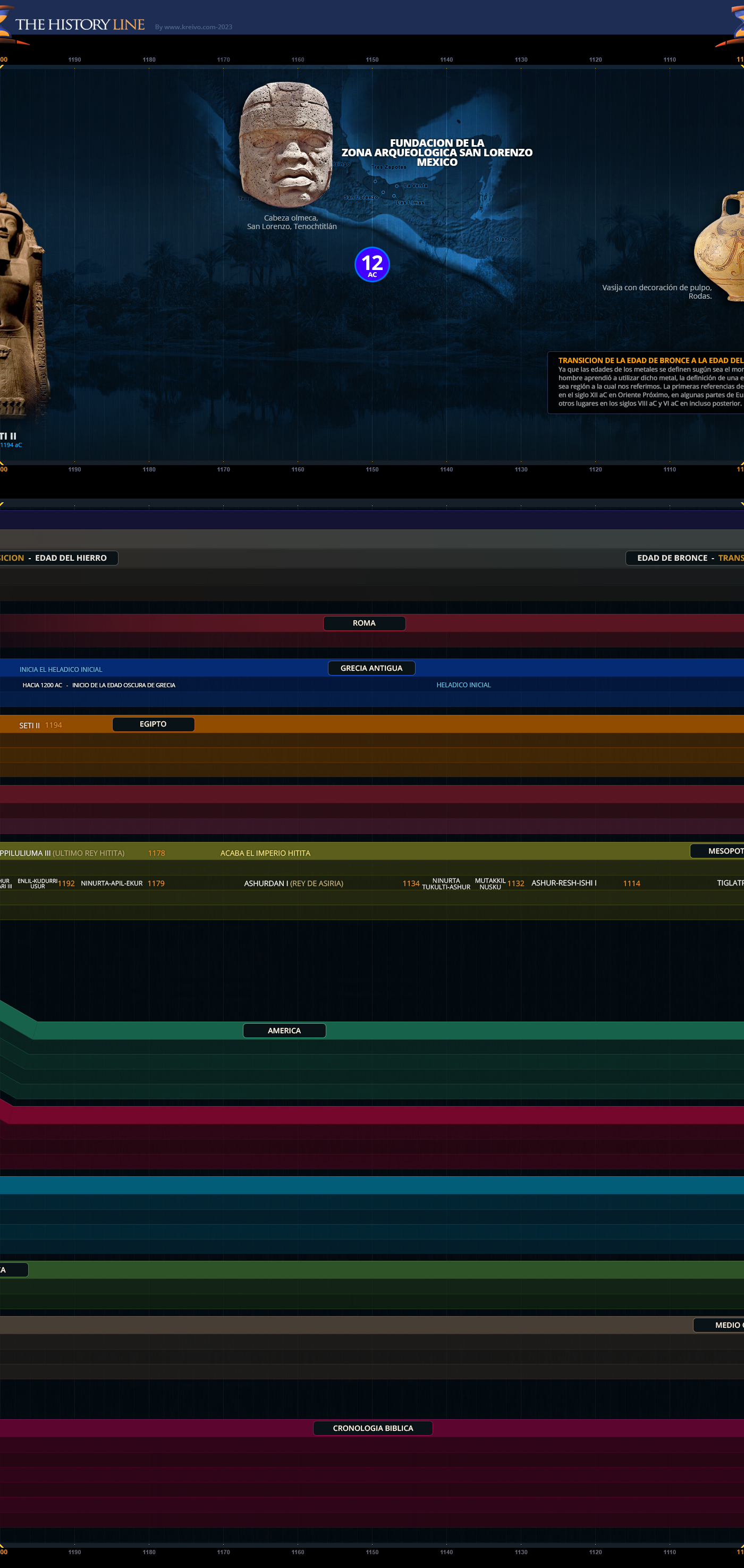
Task: Click the Tres Zapotes site on the map
Action: click(x=388, y=167)
